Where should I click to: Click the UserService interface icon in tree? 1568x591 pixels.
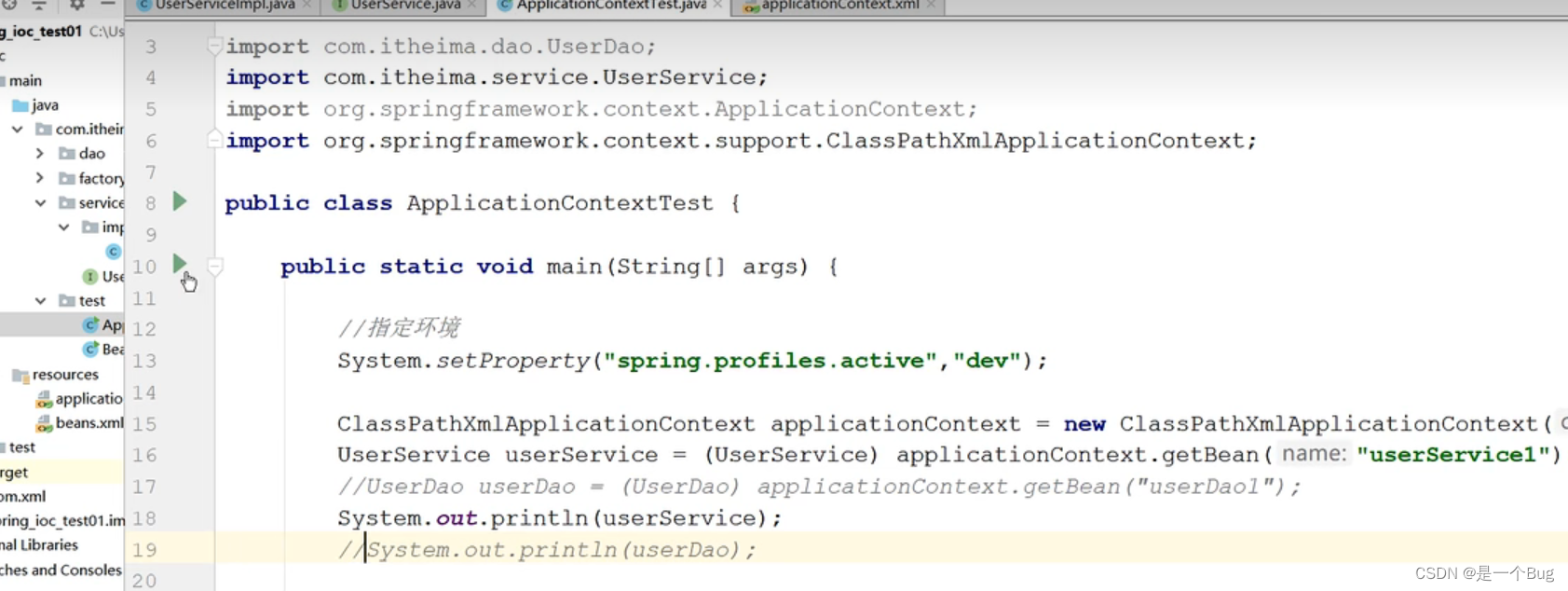[90, 277]
